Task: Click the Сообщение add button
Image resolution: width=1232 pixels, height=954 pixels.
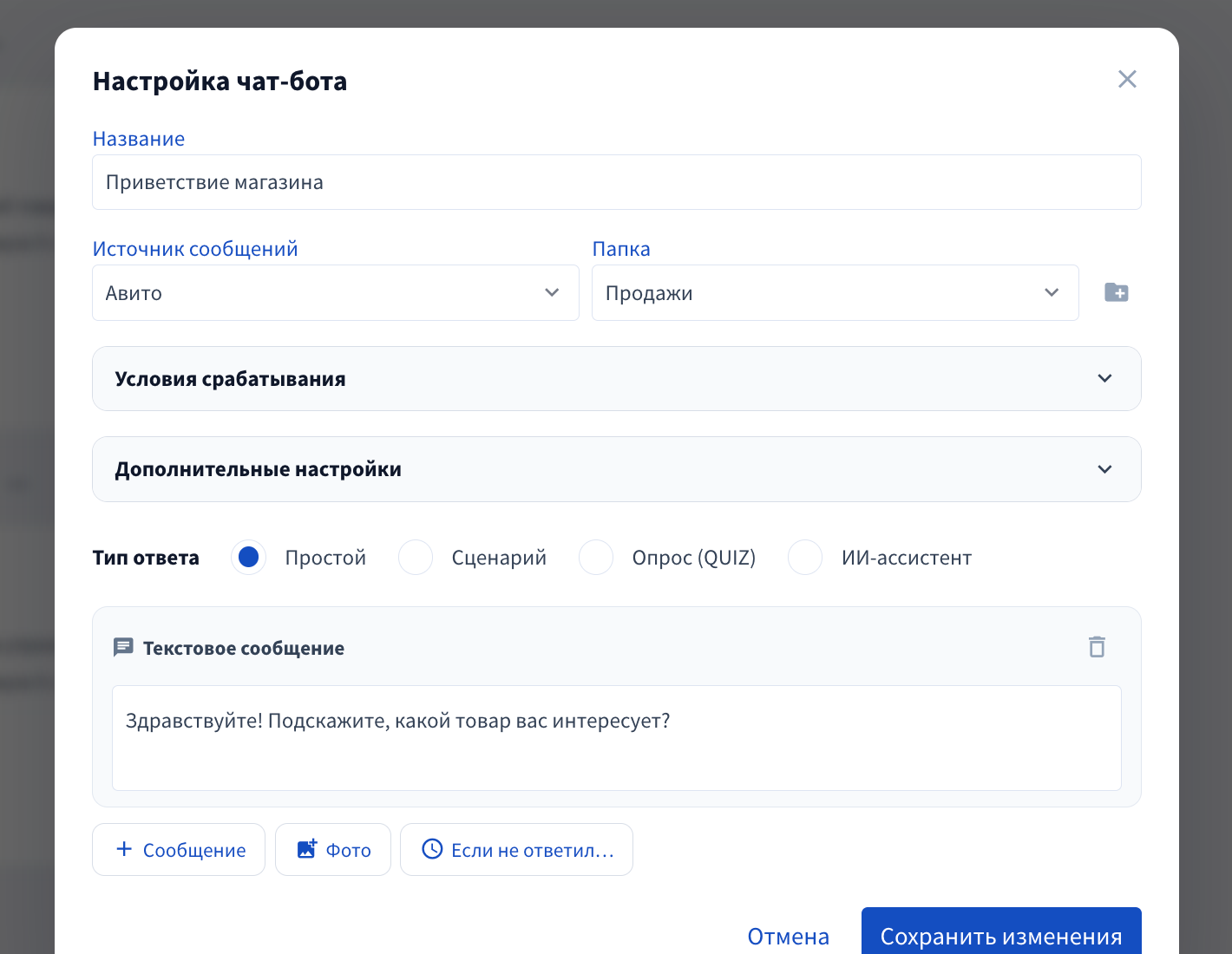Action: 179,850
